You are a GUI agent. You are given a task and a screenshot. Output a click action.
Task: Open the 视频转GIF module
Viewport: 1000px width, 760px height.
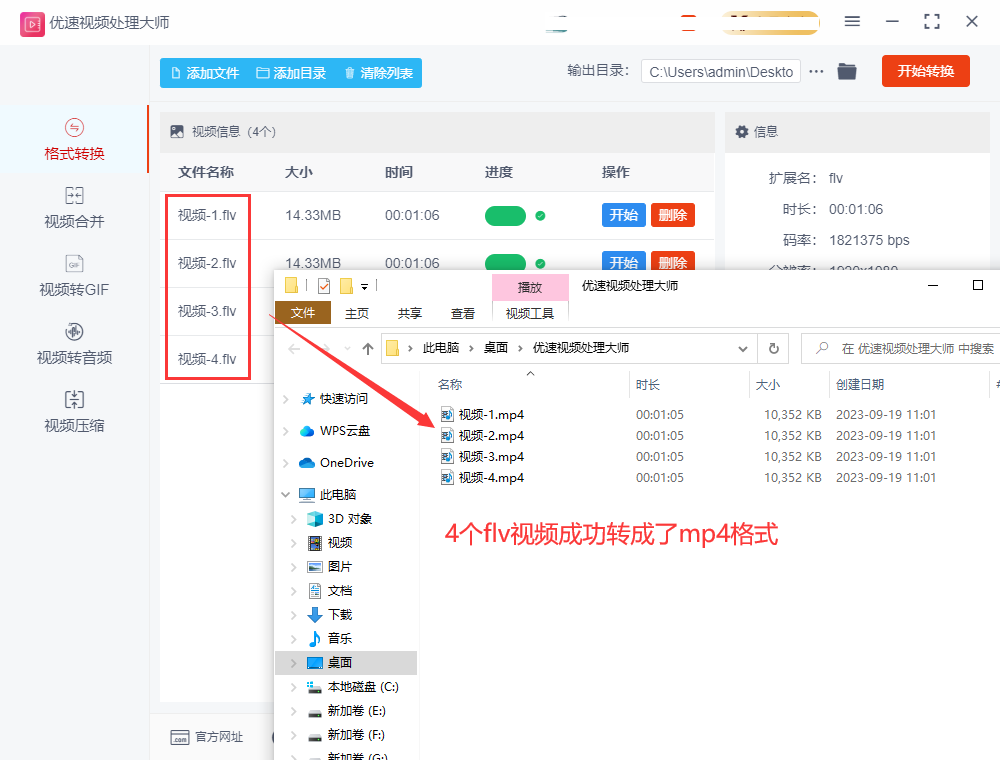point(74,276)
